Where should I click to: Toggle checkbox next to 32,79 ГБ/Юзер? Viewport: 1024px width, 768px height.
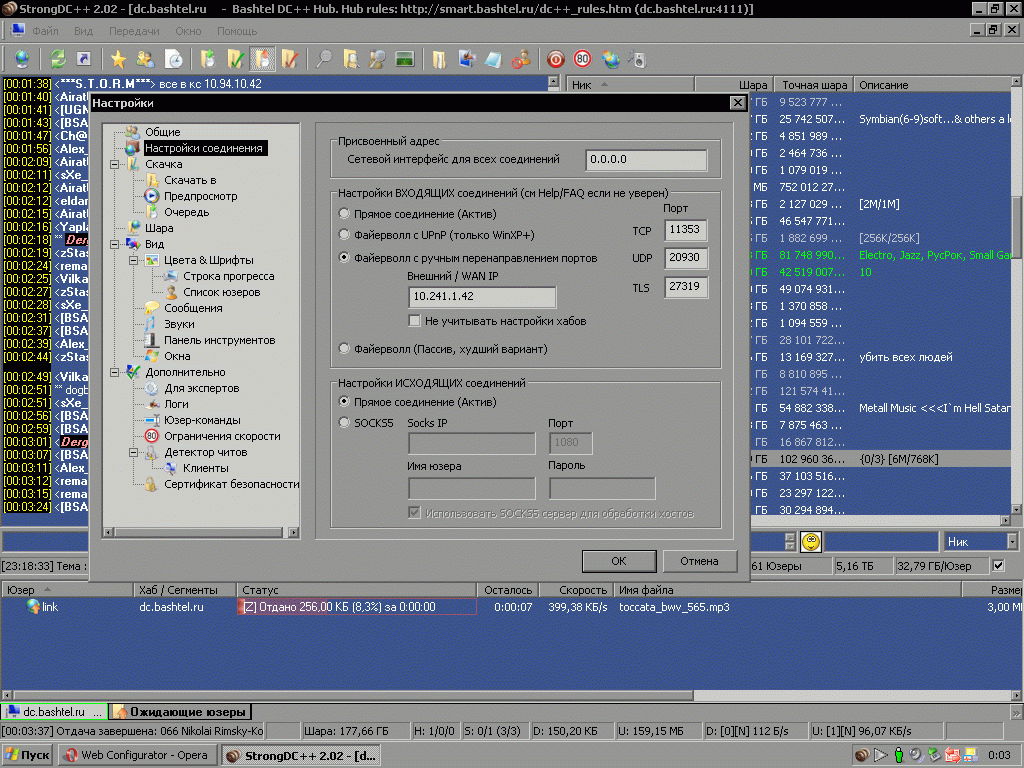pyautogui.click(x=999, y=566)
